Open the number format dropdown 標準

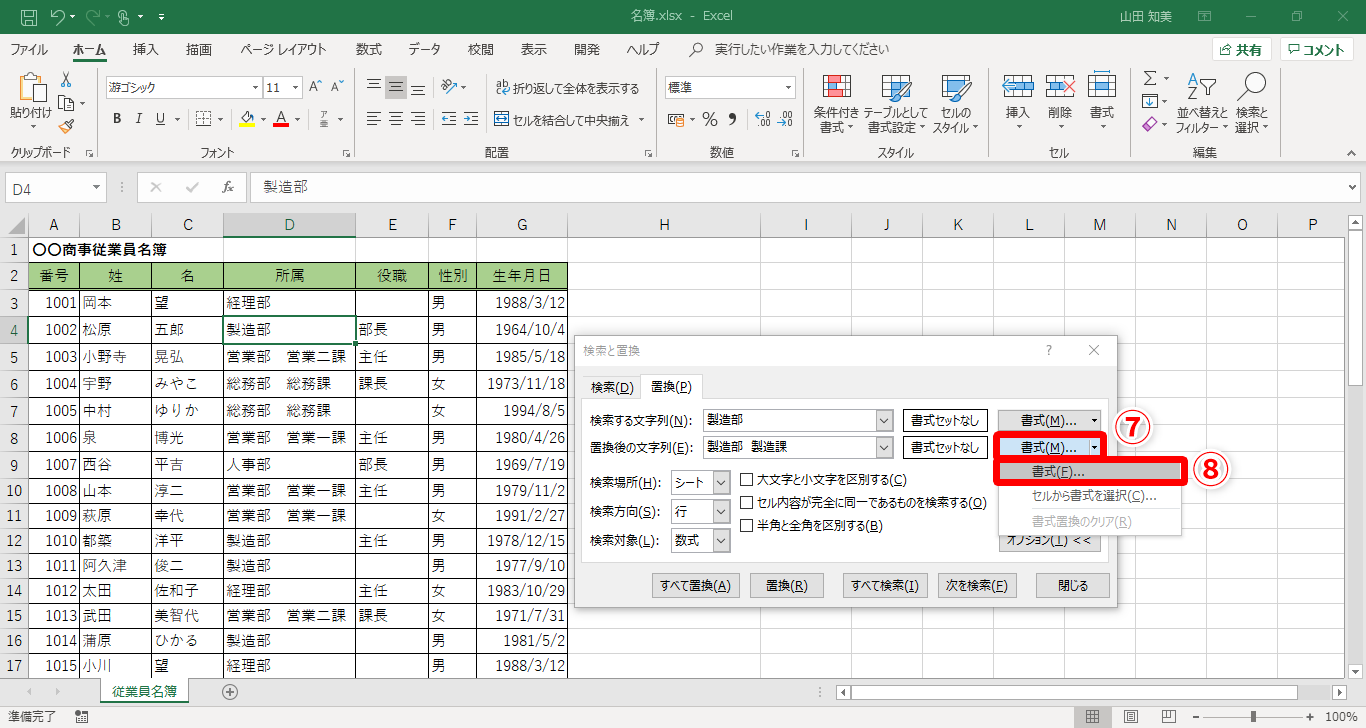789,87
